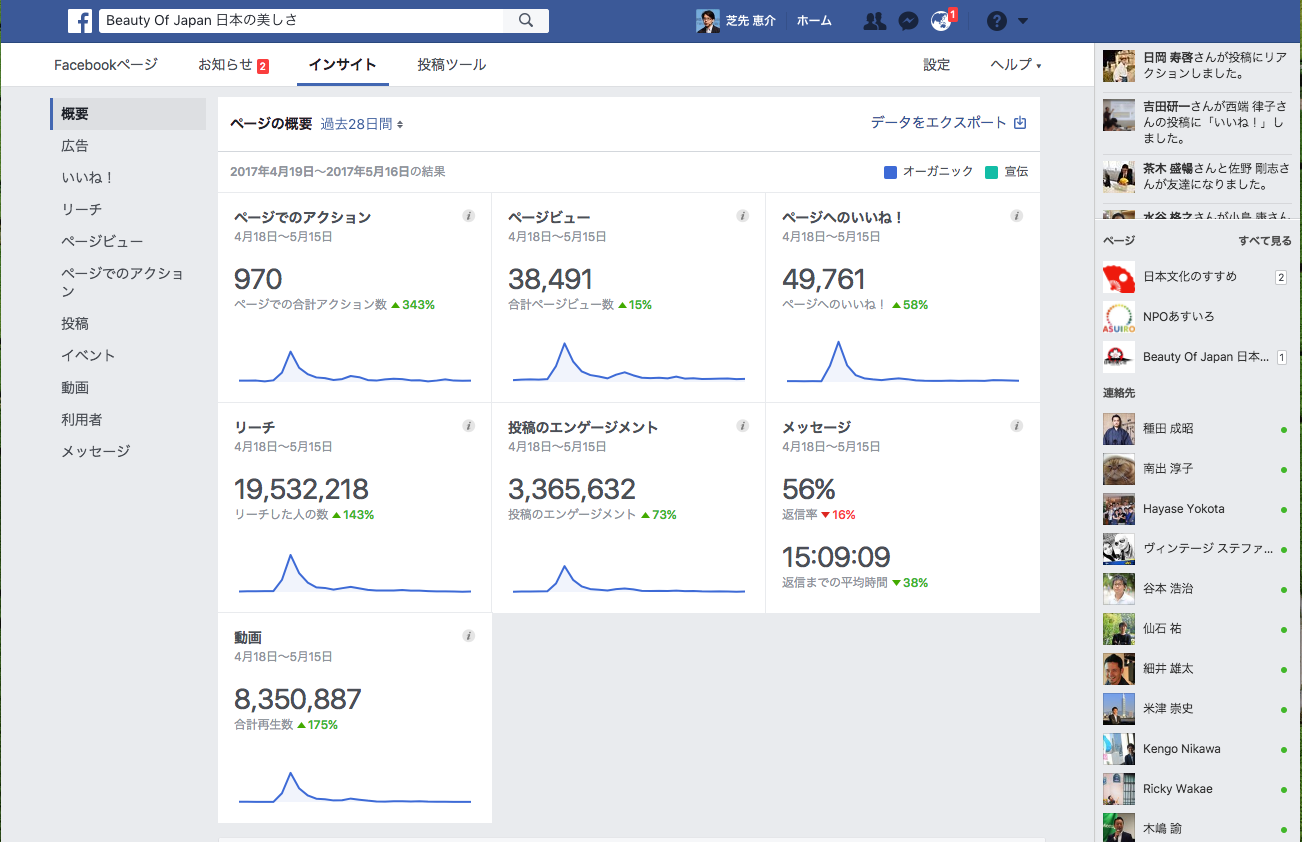Click すべて見る link in pages section
This screenshot has height=842, width=1302.
tap(1265, 241)
